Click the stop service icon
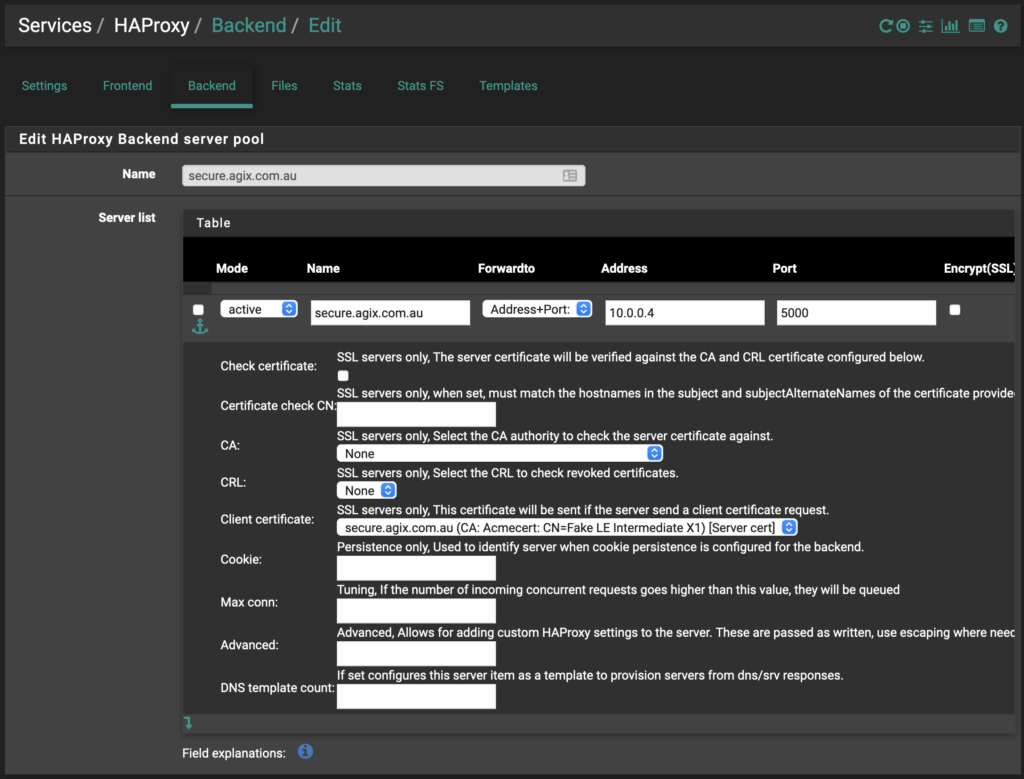 903,26
